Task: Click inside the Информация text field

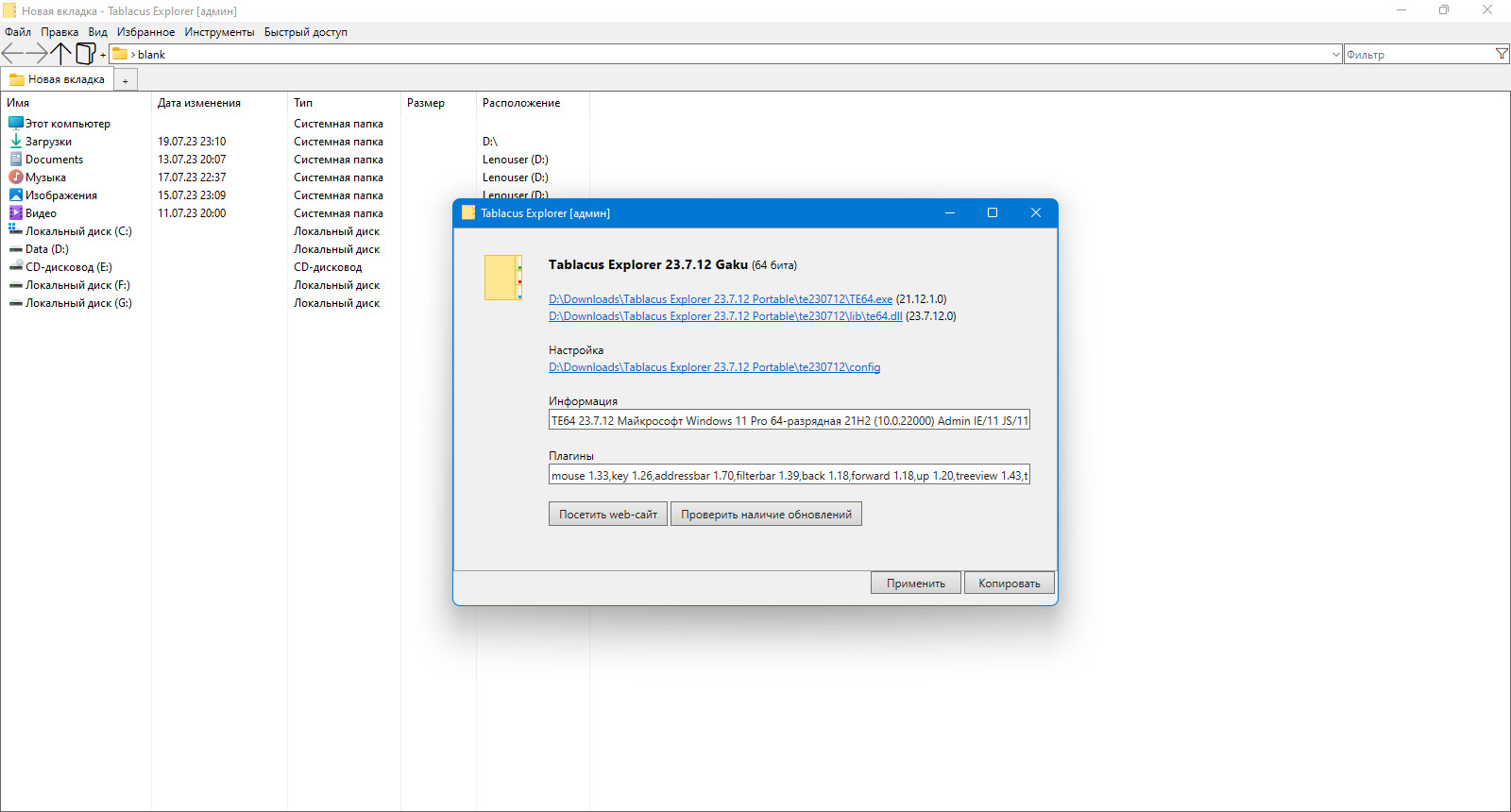Action: click(x=789, y=420)
